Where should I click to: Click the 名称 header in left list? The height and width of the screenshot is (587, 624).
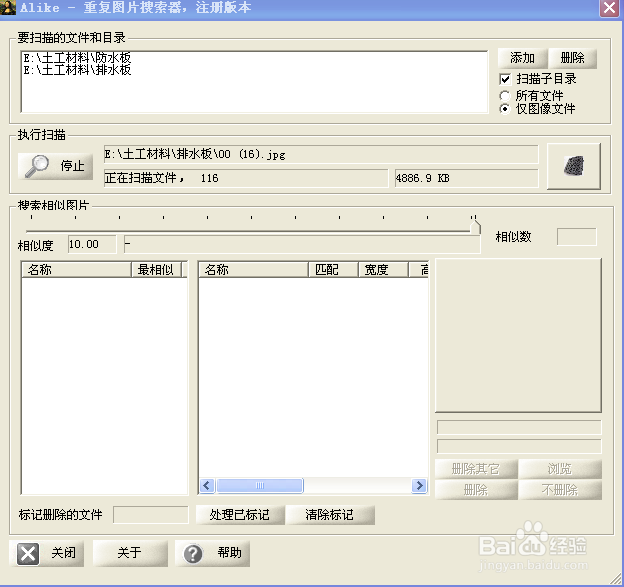click(76, 270)
